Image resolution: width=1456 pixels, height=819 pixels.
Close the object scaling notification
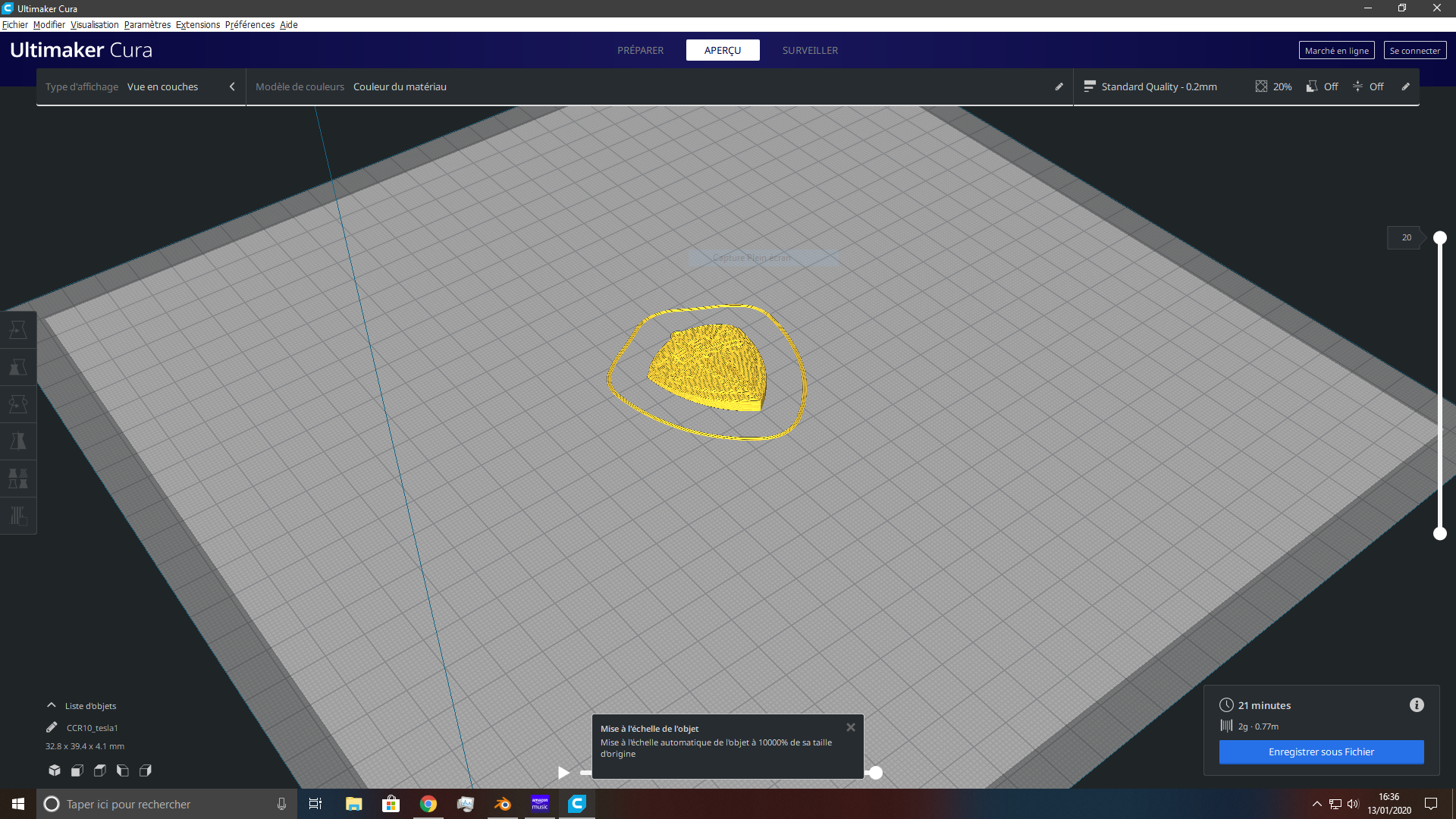[851, 727]
